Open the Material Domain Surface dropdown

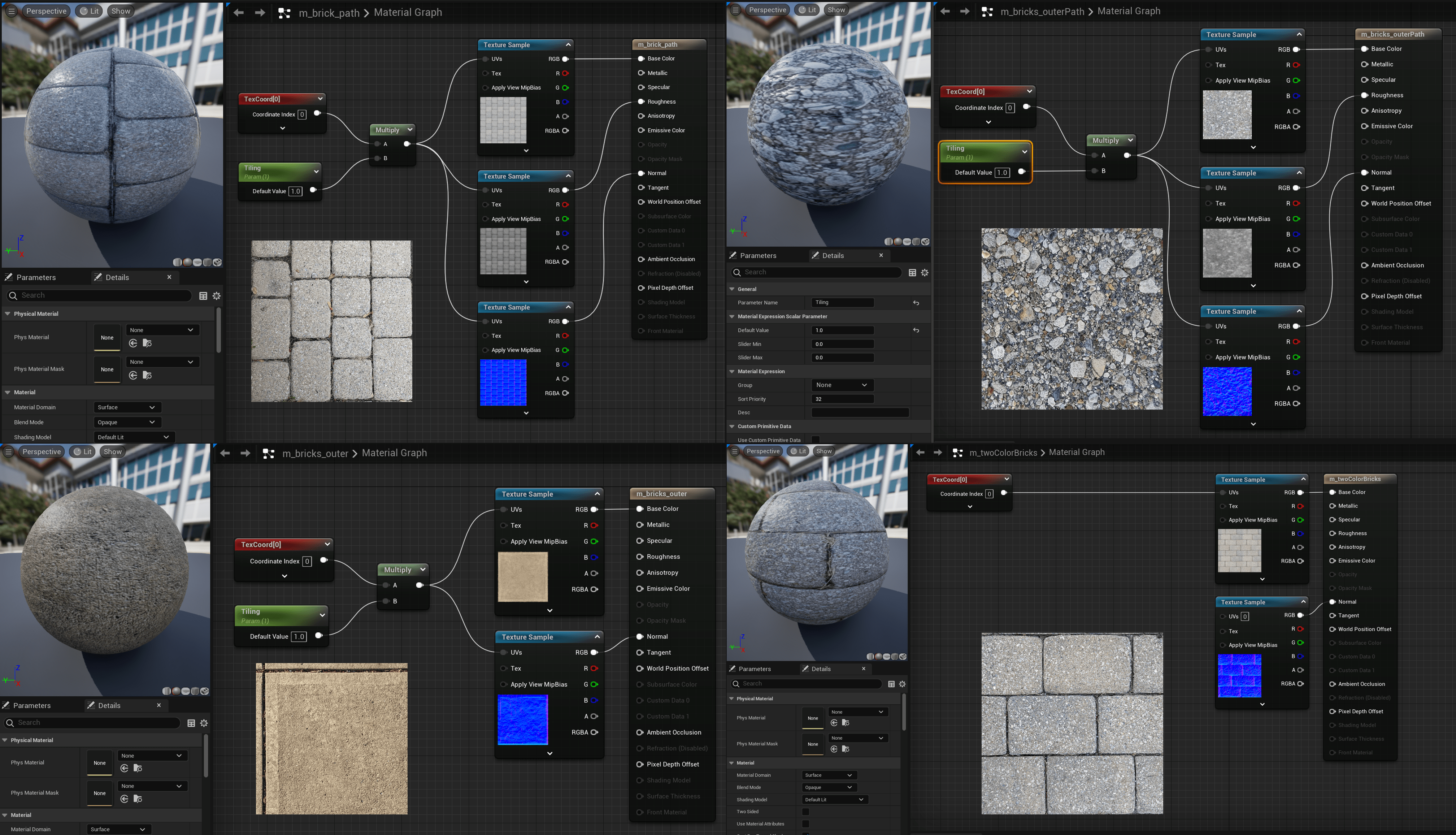pos(127,407)
